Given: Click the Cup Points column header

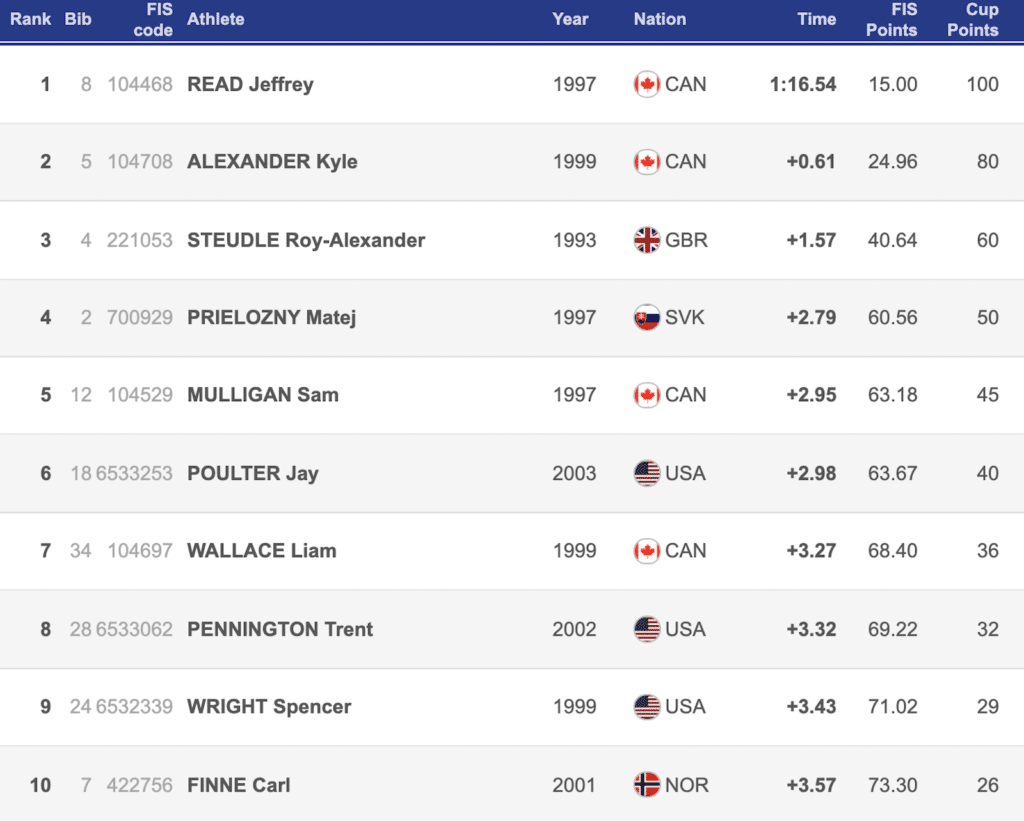Looking at the screenshot, I should [x=972, y=20].
